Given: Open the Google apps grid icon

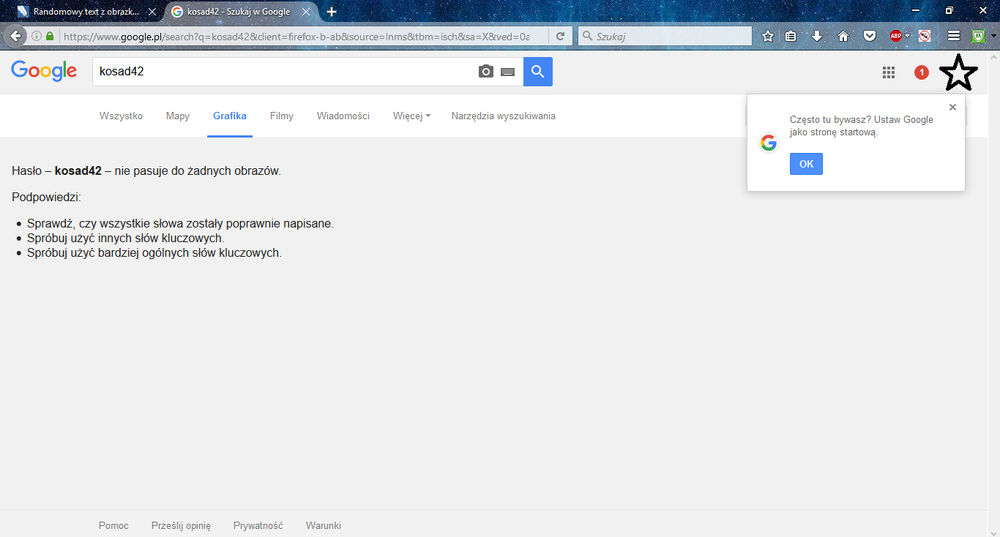Looking at the screenshot, I should 888,73.
